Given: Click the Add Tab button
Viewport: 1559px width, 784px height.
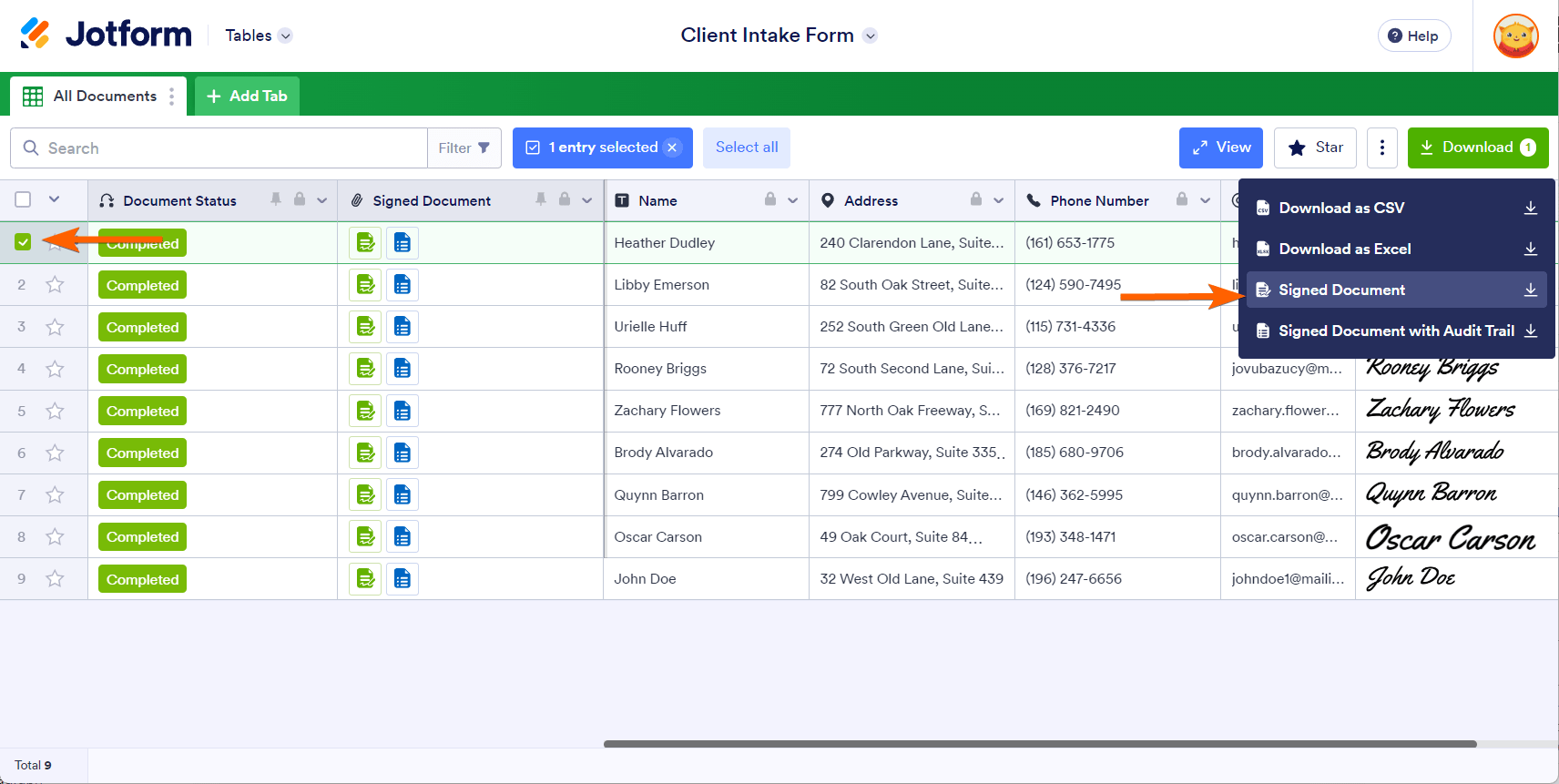Looking at the screenshot, I should tap(247, 96).
